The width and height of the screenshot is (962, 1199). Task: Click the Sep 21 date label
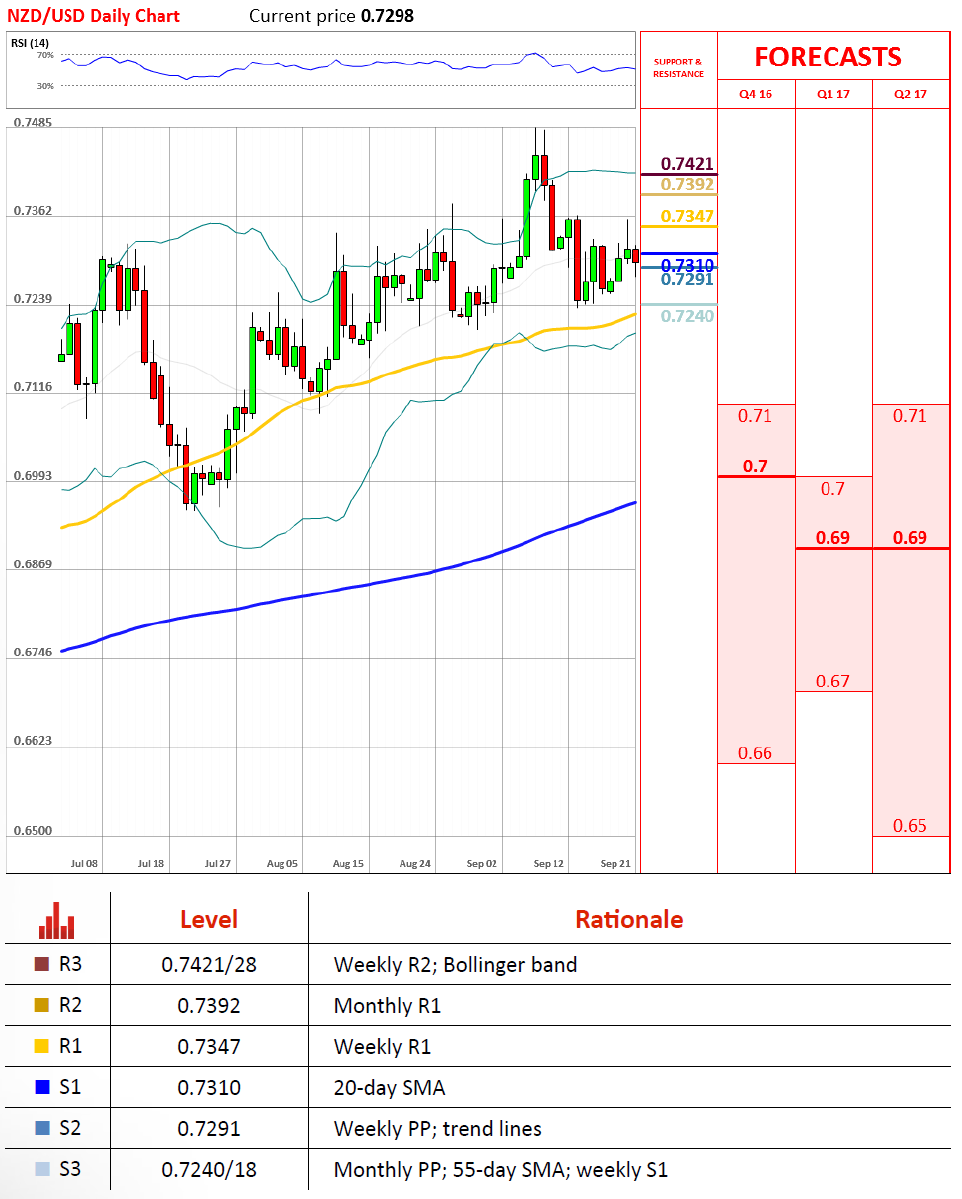click(x=616, y=863)
